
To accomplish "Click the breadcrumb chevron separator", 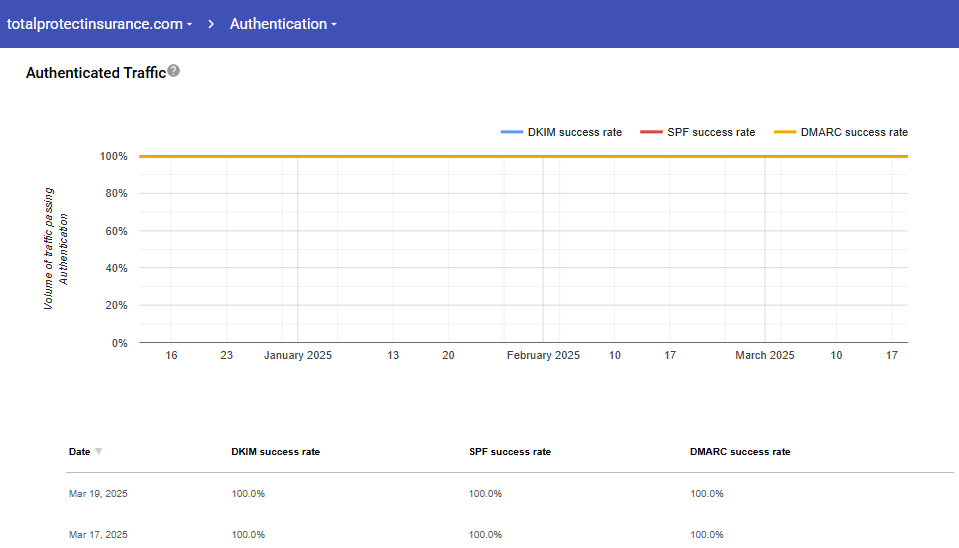I will click(x=212, y=24).
